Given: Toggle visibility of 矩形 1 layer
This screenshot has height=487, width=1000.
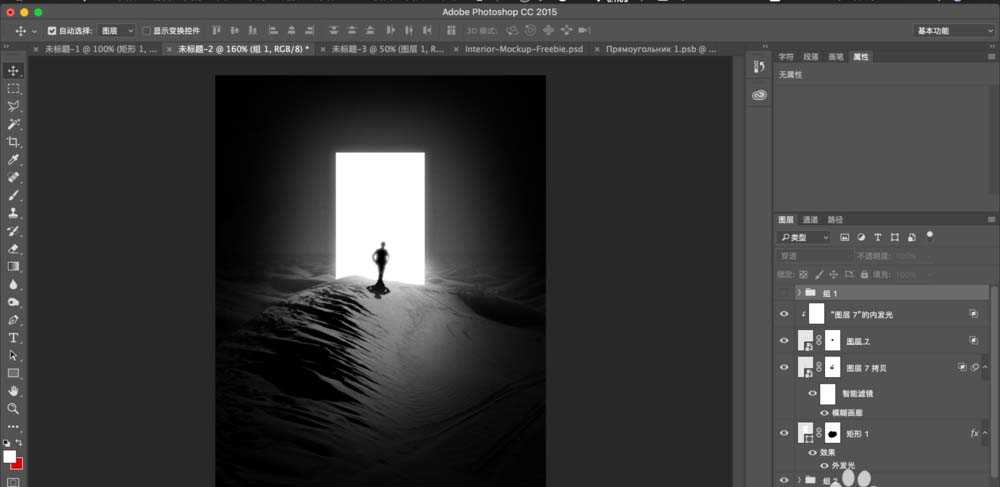Looking at the screenshot, I should coord(784,434).
